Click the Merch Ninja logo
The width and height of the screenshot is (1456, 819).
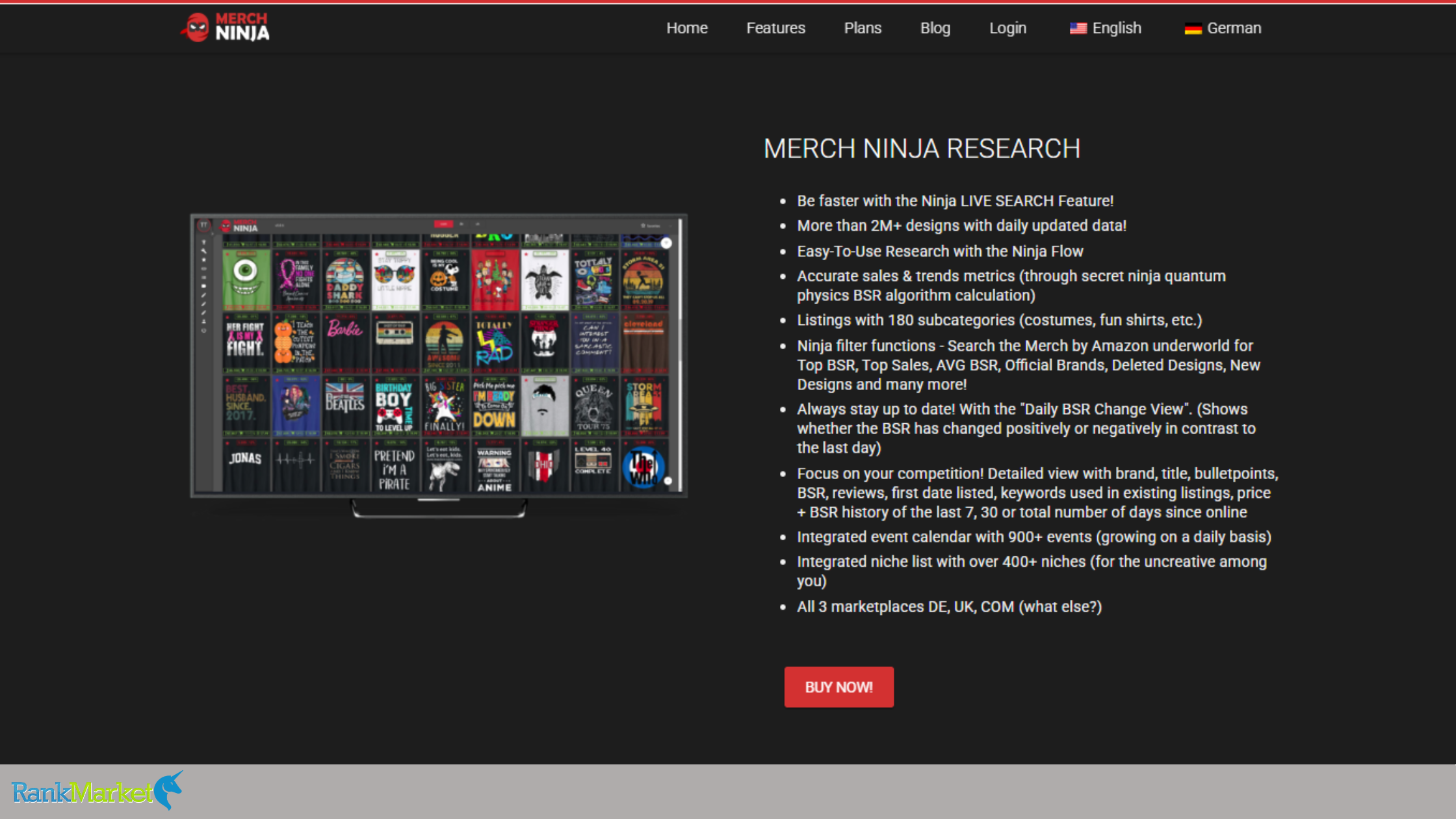[225, 27]
